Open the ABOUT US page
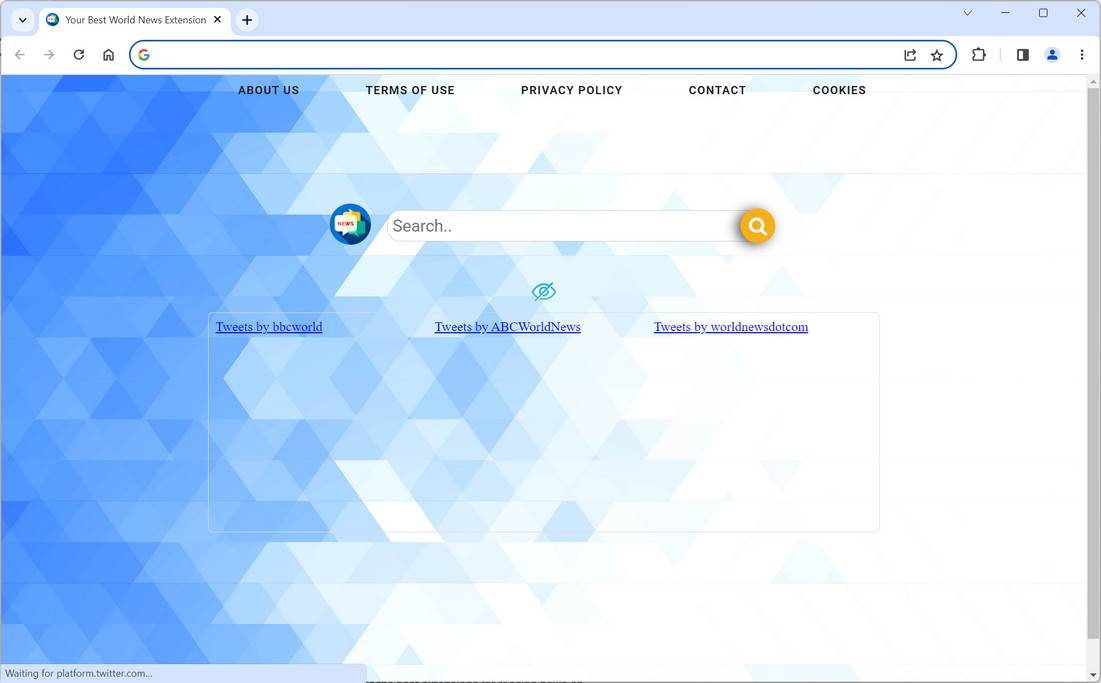This screenshot has width=1101, height=683. [268, 90]
